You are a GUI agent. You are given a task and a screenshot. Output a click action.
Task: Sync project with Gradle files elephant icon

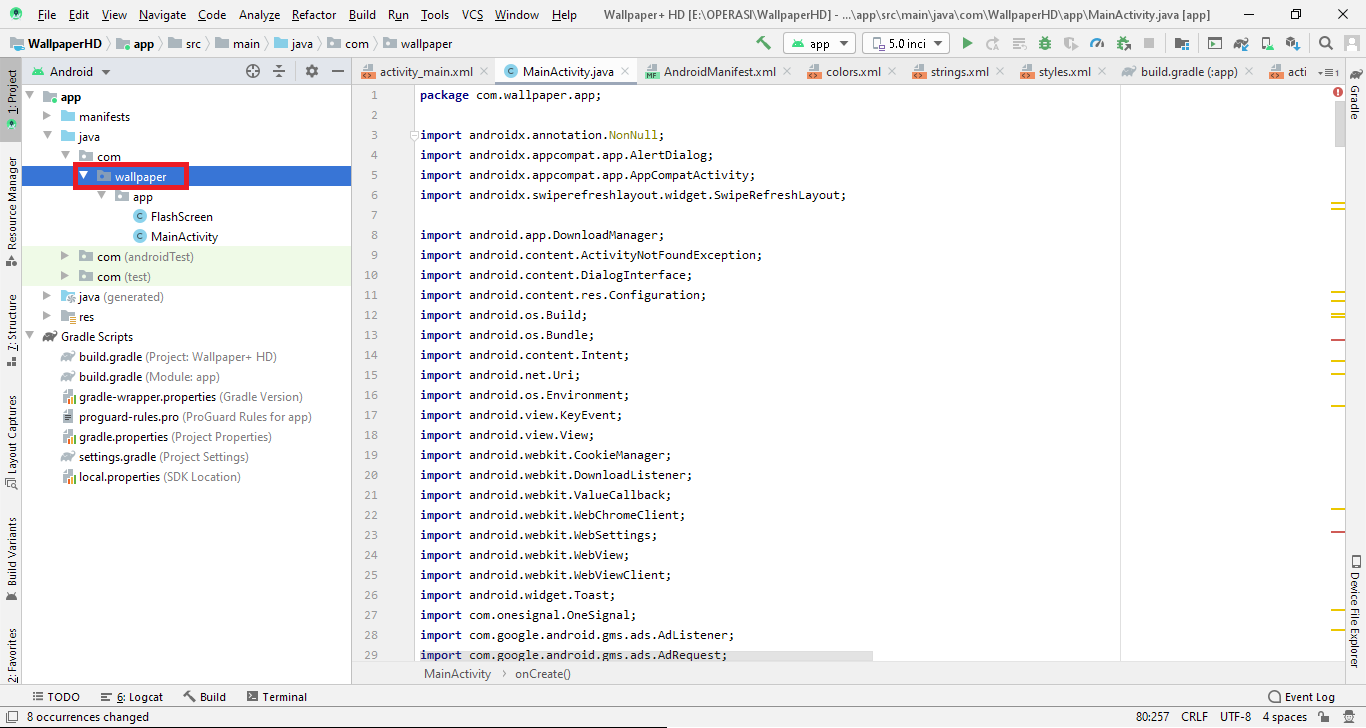1241,43
